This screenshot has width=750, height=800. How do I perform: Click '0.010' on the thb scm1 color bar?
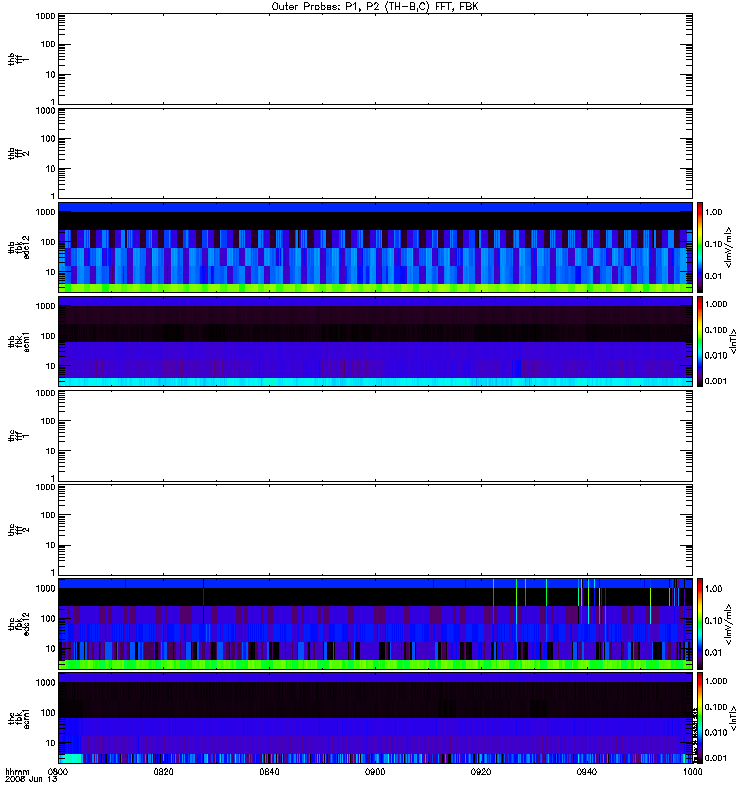(716, 356)
